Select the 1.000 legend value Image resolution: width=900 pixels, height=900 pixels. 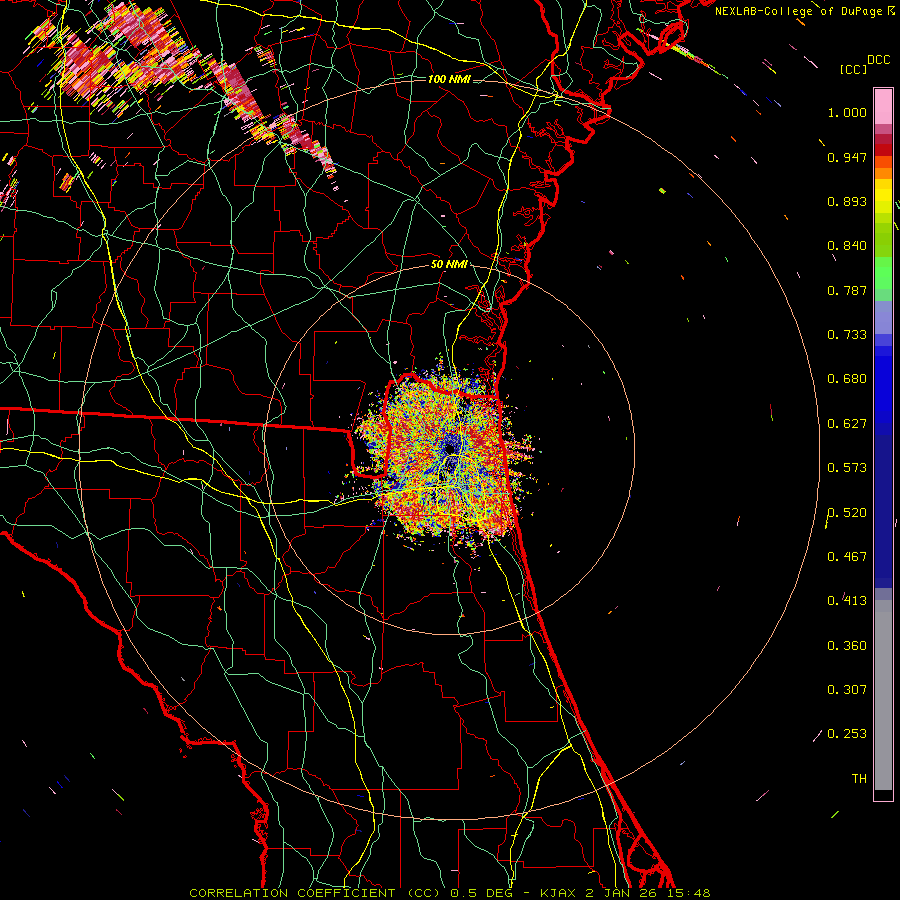tap(847, 112)
